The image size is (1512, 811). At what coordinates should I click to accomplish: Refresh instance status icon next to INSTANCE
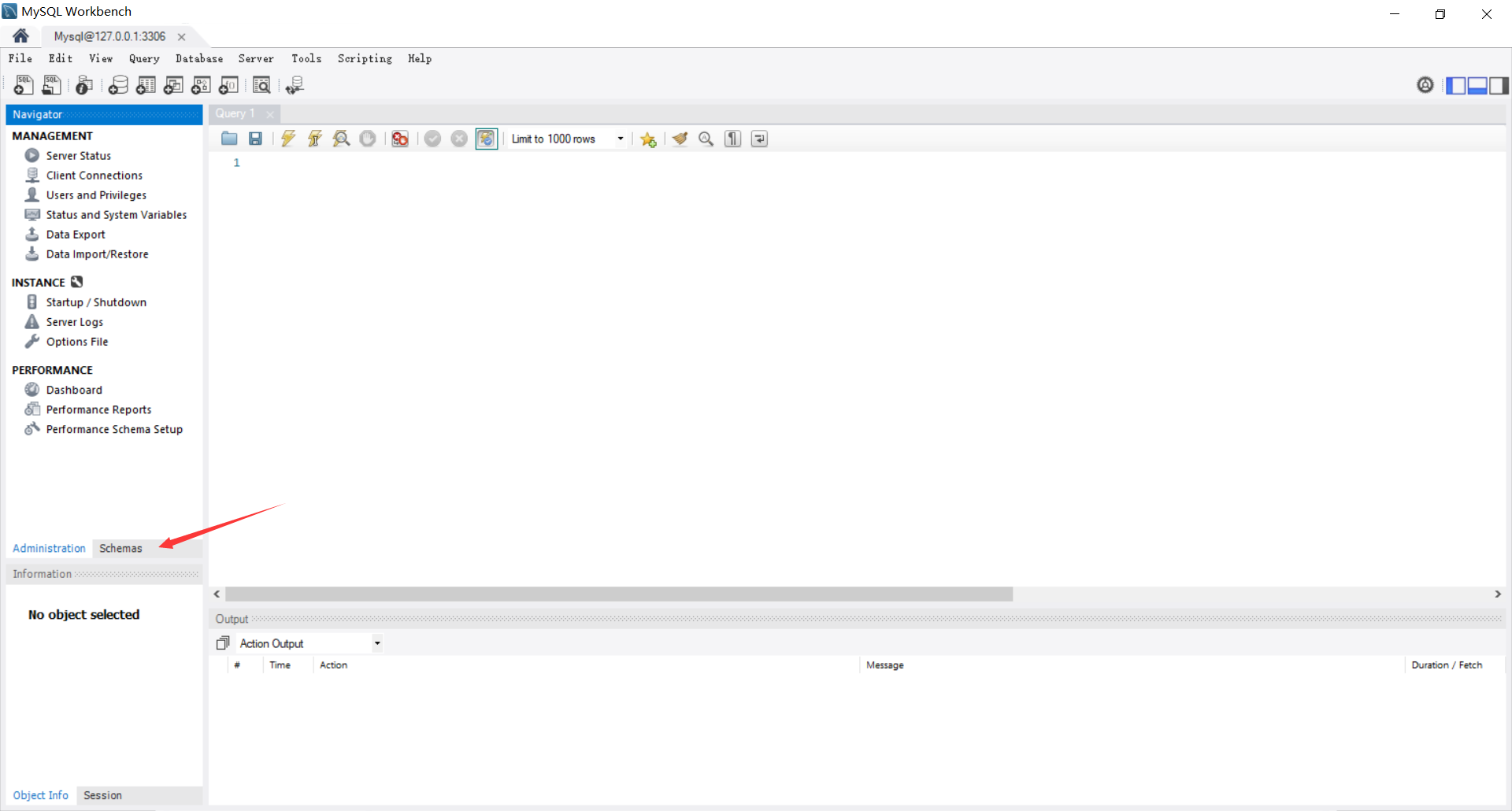(76, 282)
